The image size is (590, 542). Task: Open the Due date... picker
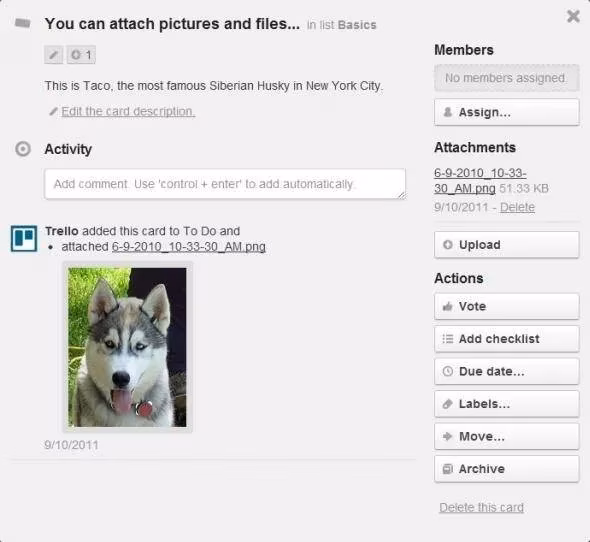506,371
